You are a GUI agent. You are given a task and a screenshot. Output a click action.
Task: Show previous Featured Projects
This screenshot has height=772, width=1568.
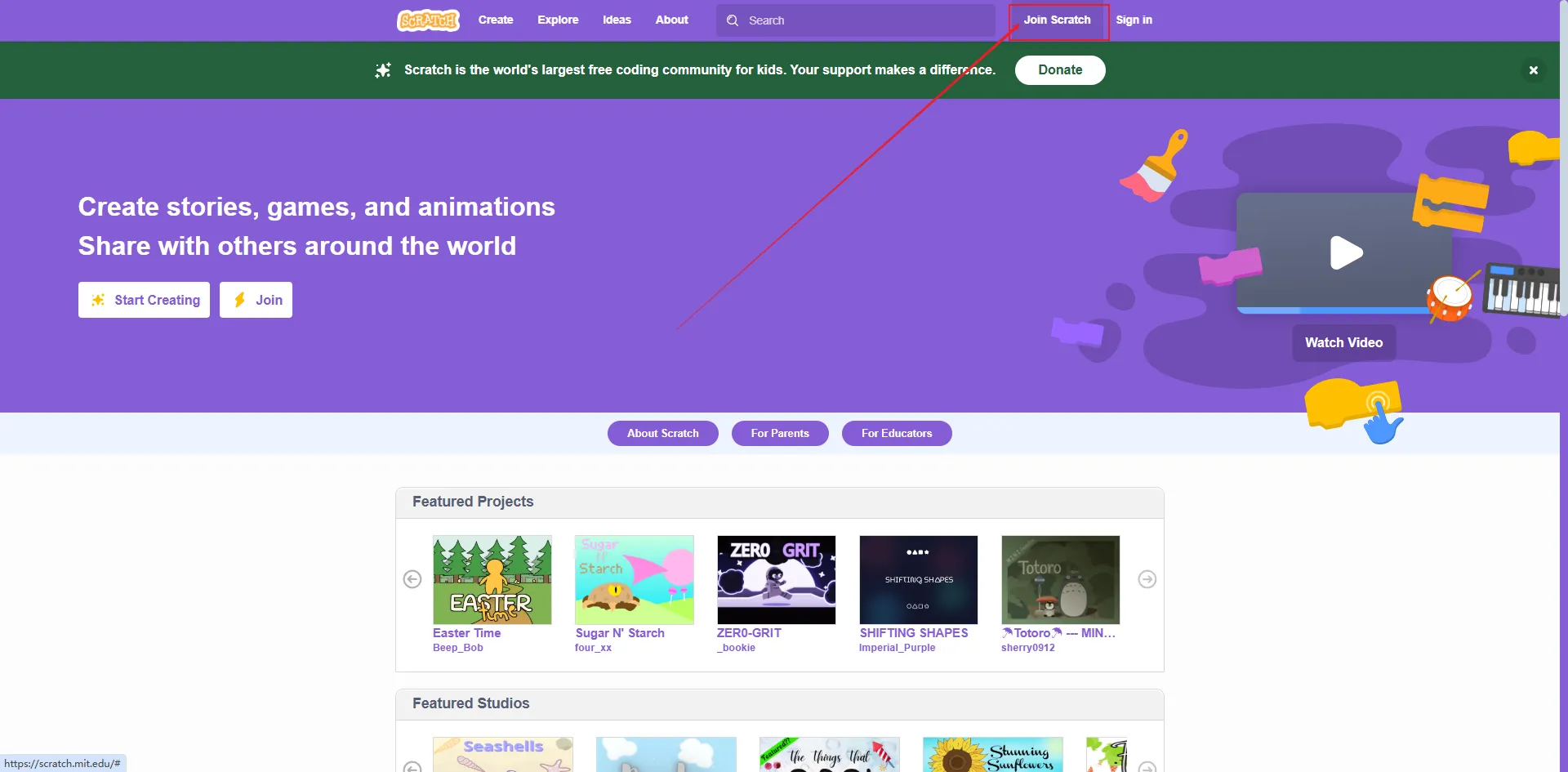[x=412, y=579]
